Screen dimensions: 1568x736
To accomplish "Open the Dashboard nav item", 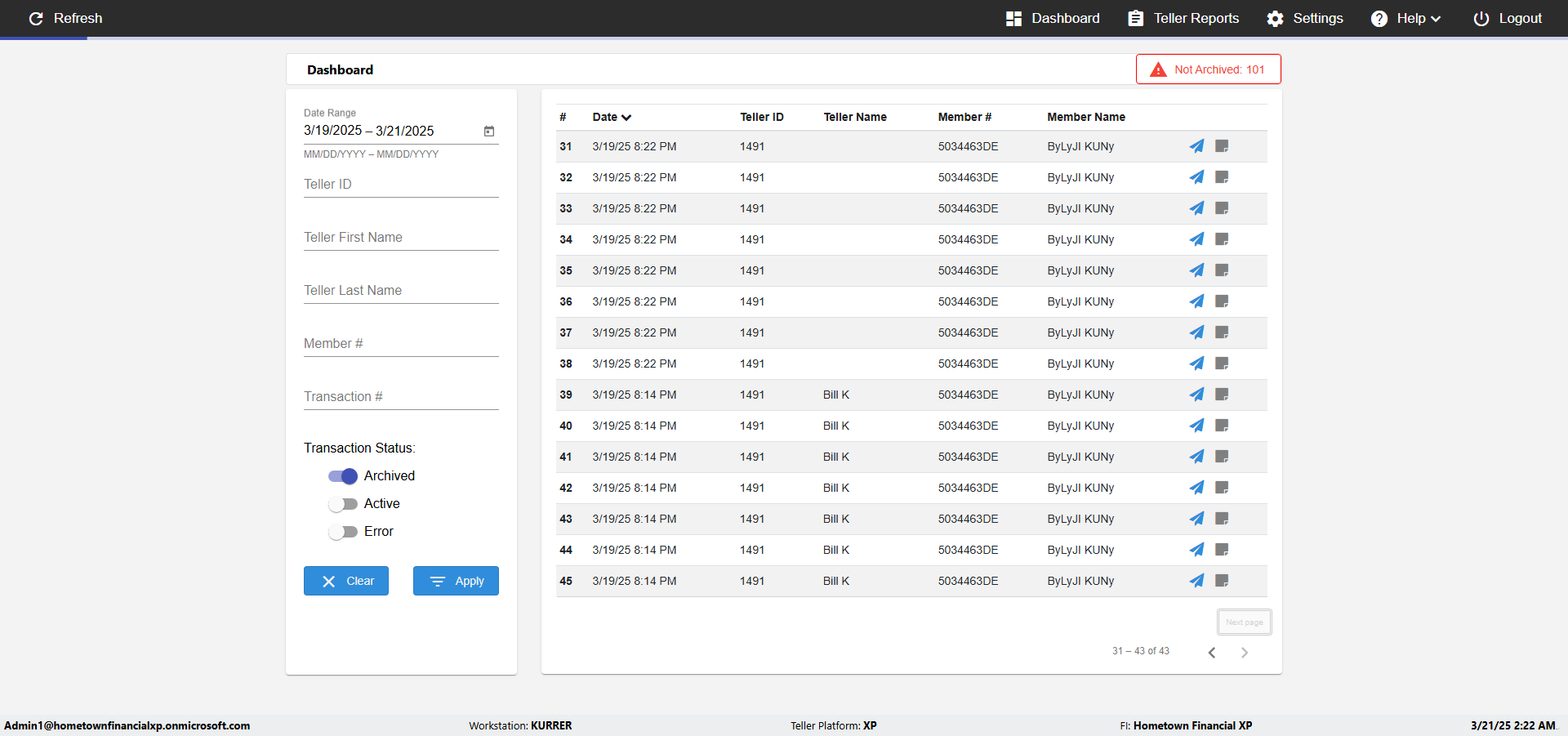I will tap(1053, 18).
